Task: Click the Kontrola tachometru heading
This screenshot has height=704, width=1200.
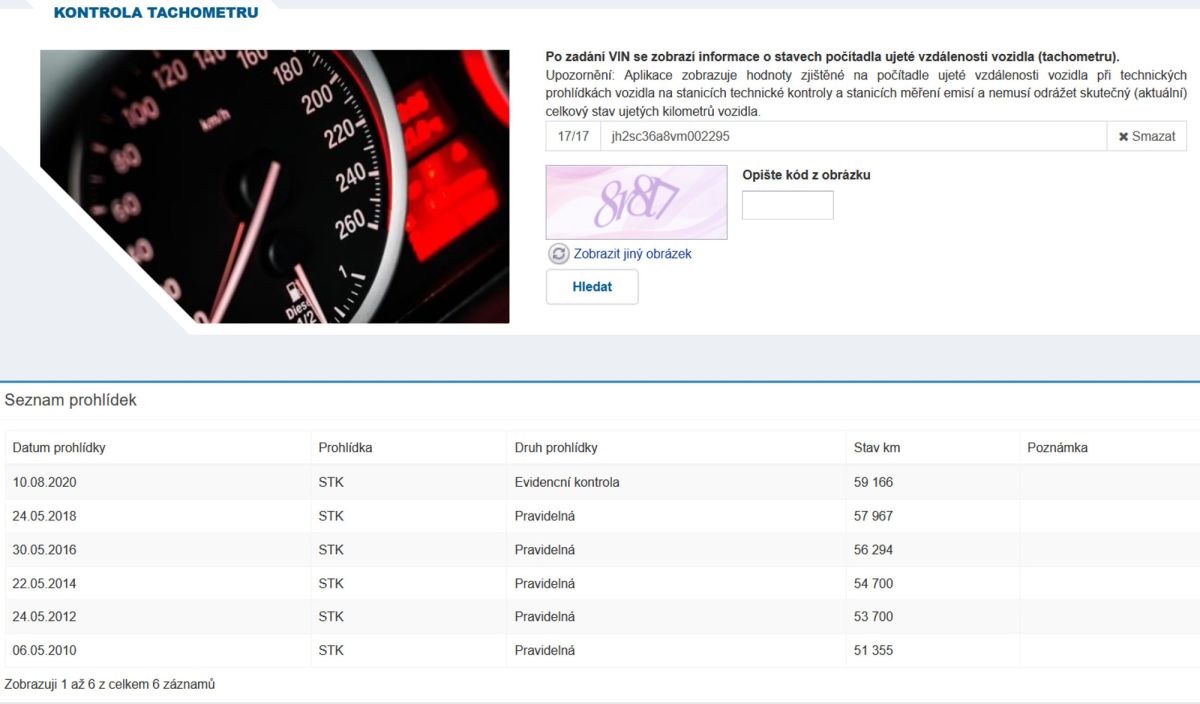Action: tap(155, 13)
